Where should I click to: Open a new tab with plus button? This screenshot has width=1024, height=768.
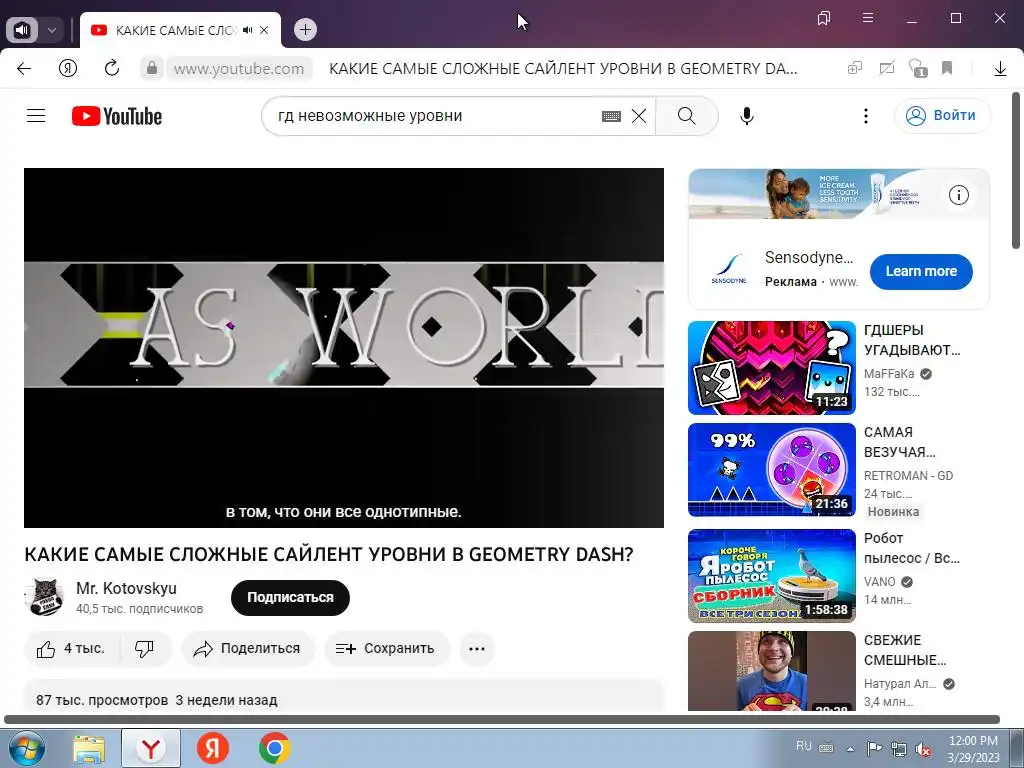[x=305, y=30]
